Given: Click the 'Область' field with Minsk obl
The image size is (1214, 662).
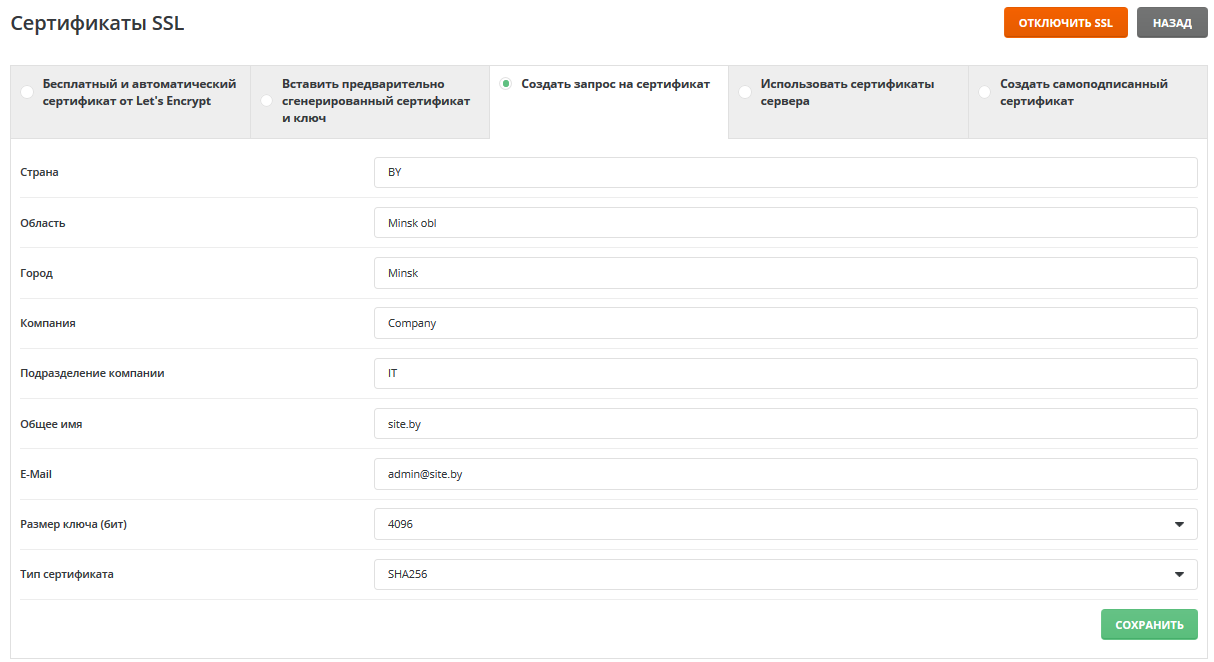Looking at the screenshot, I should coord(785,223).
